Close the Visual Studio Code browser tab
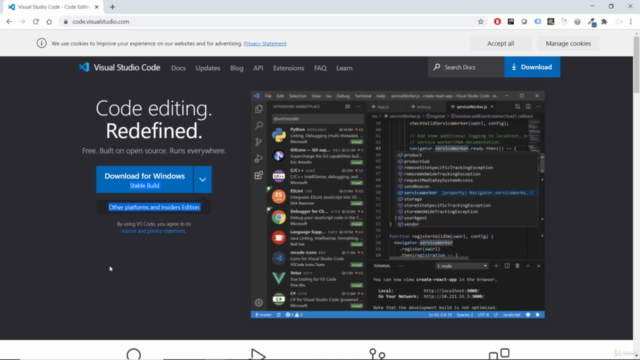This screenshot has height=360, width=640. coord(97,7)
